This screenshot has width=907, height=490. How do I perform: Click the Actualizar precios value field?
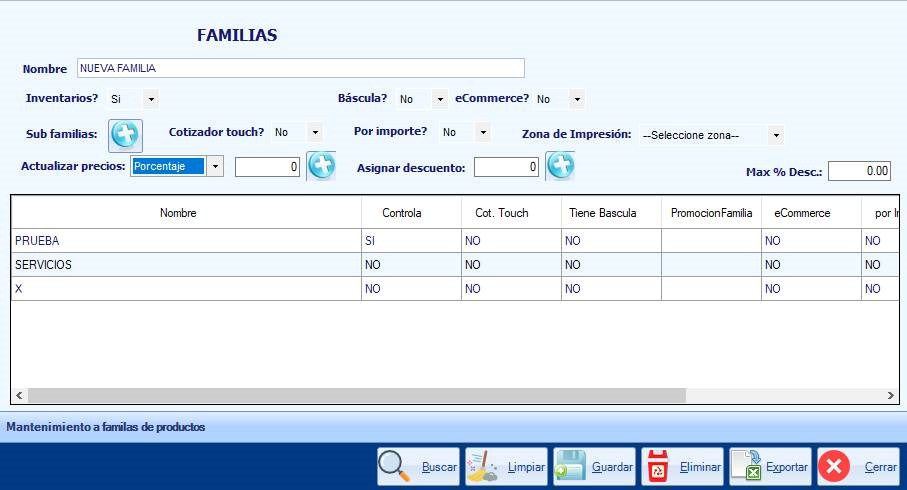[267, 167]
